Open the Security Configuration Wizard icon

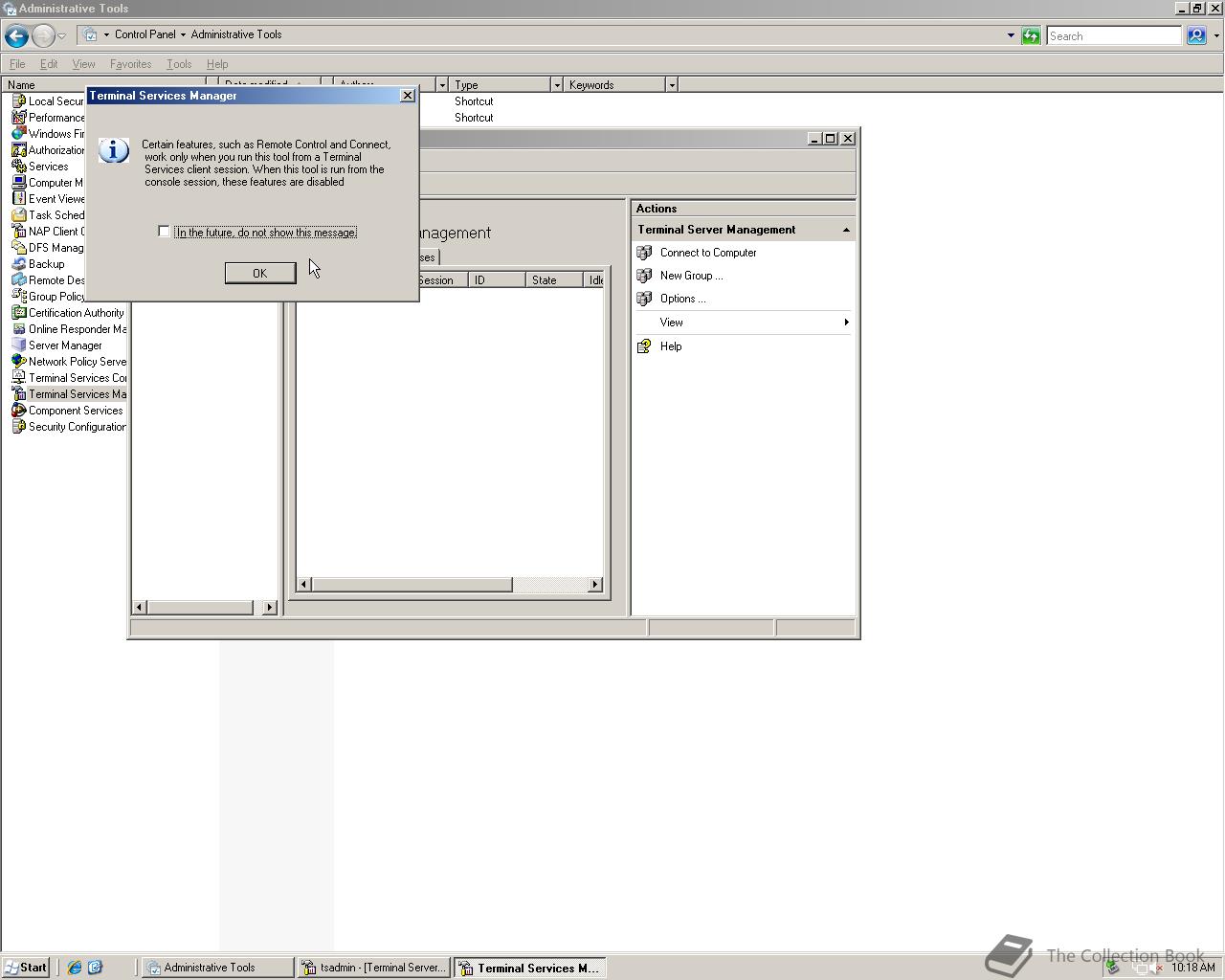[18, 427]
